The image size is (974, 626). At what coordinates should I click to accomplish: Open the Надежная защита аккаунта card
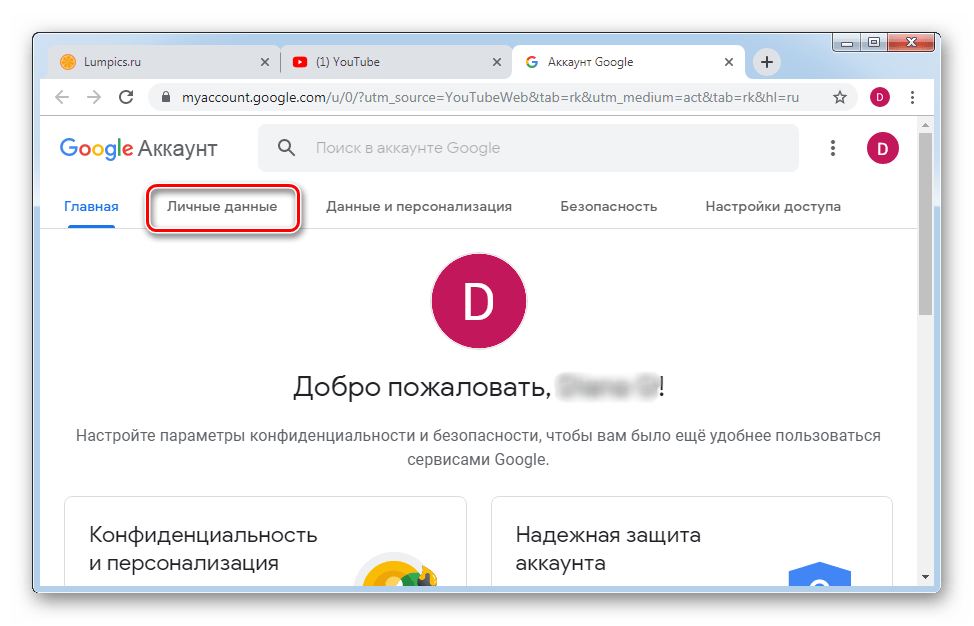pos(692,541)
